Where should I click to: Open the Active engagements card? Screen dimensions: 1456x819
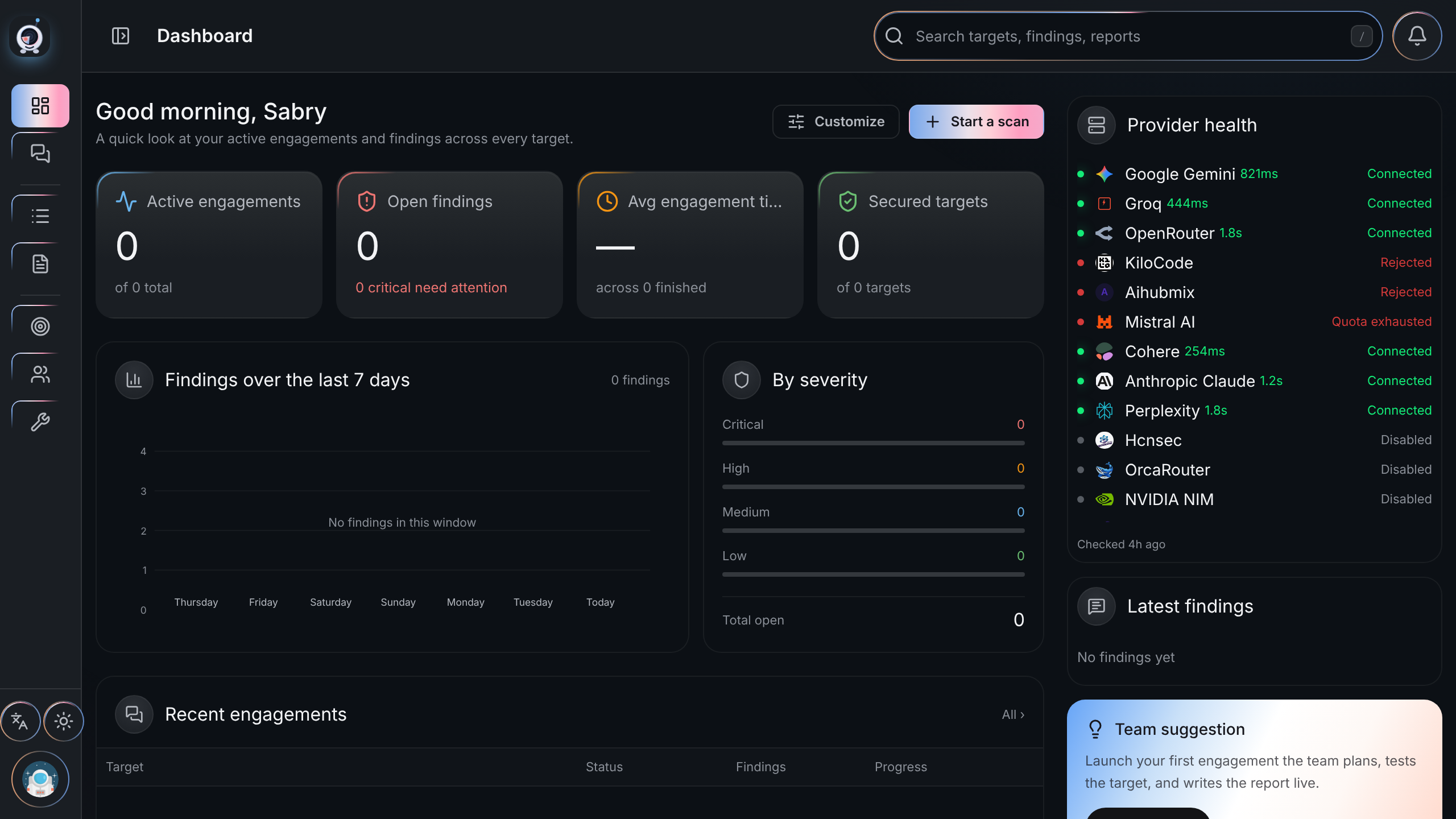click(209, 245)
